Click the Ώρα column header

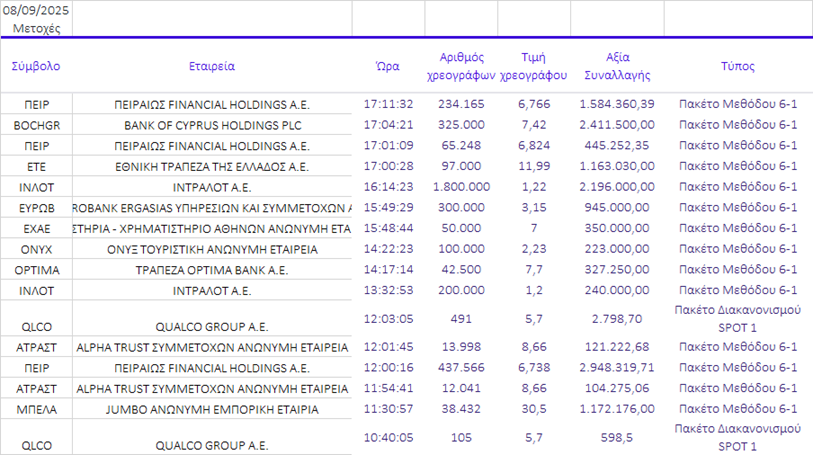[x=388, y=66]
